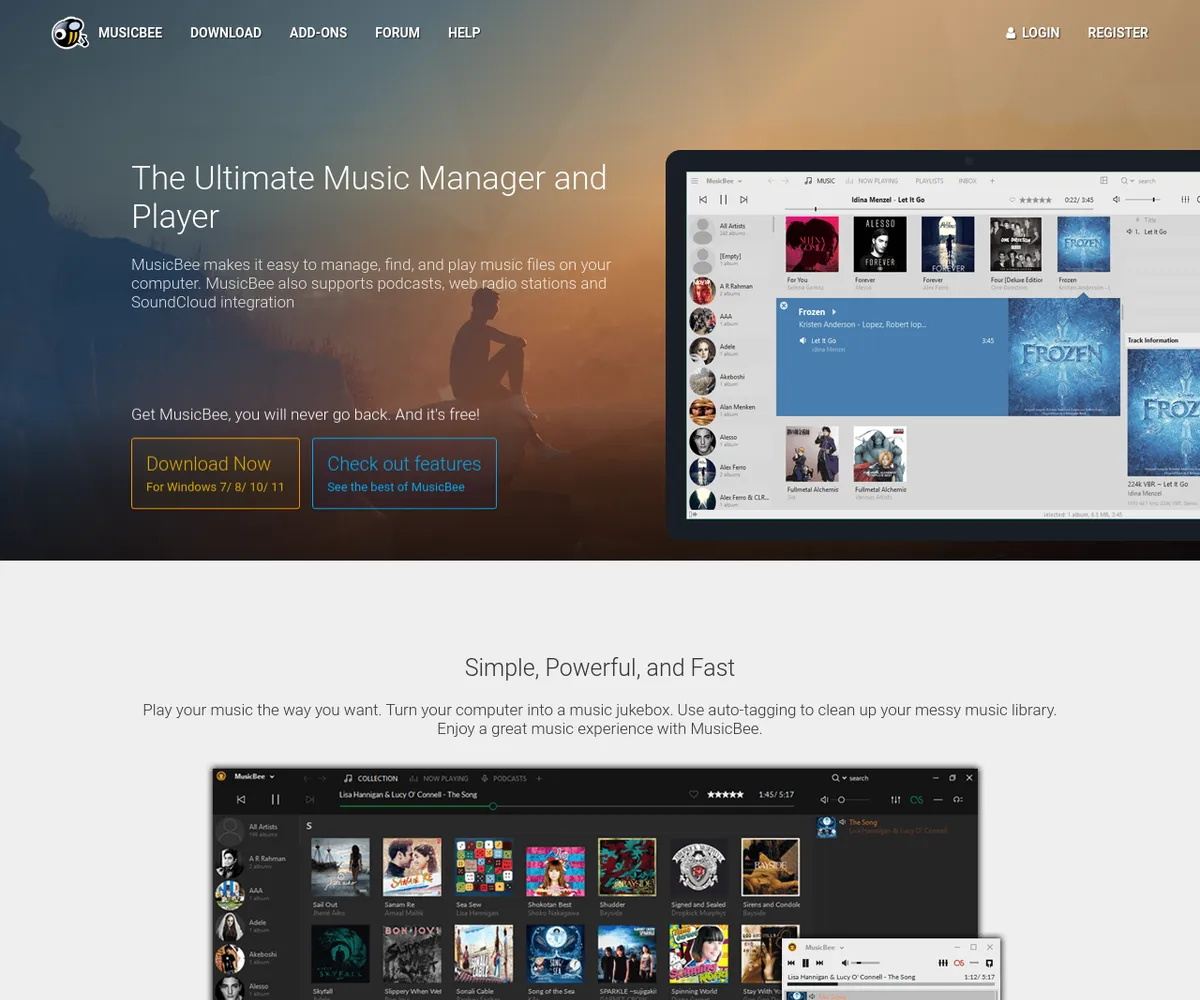Toggle Last.fm scrobbling in dark-themed player
This screenshot has height=1000, width=1200.
point(916,799)
